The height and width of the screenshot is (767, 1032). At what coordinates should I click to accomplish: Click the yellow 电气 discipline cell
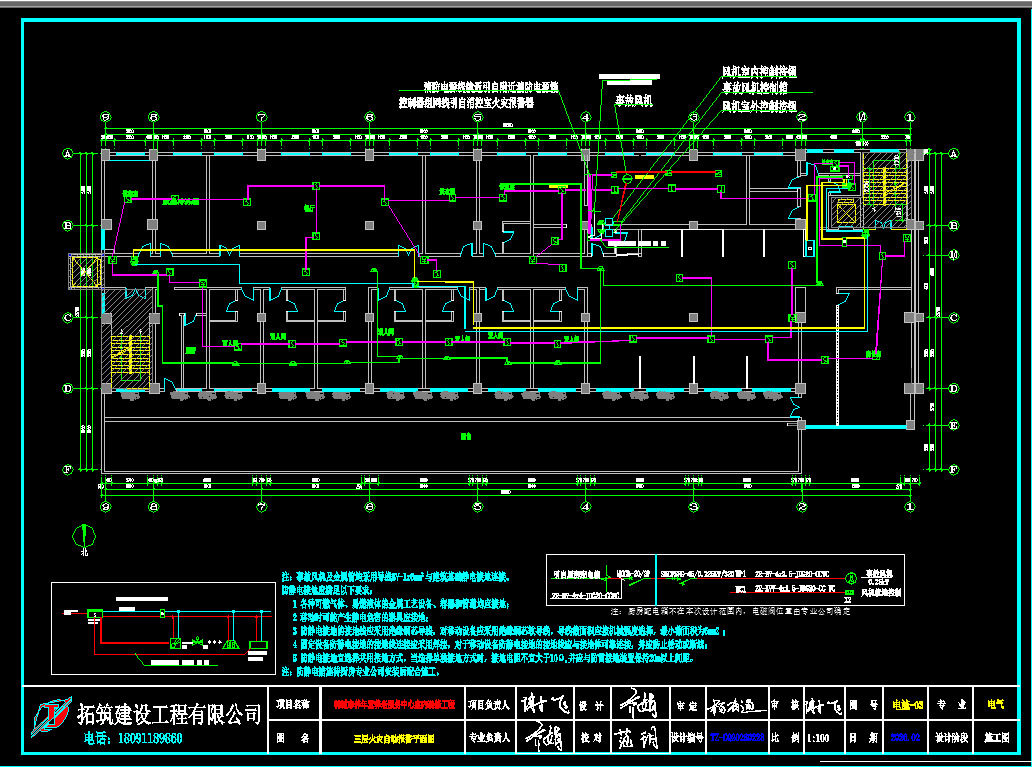click(x=996, y=704)
